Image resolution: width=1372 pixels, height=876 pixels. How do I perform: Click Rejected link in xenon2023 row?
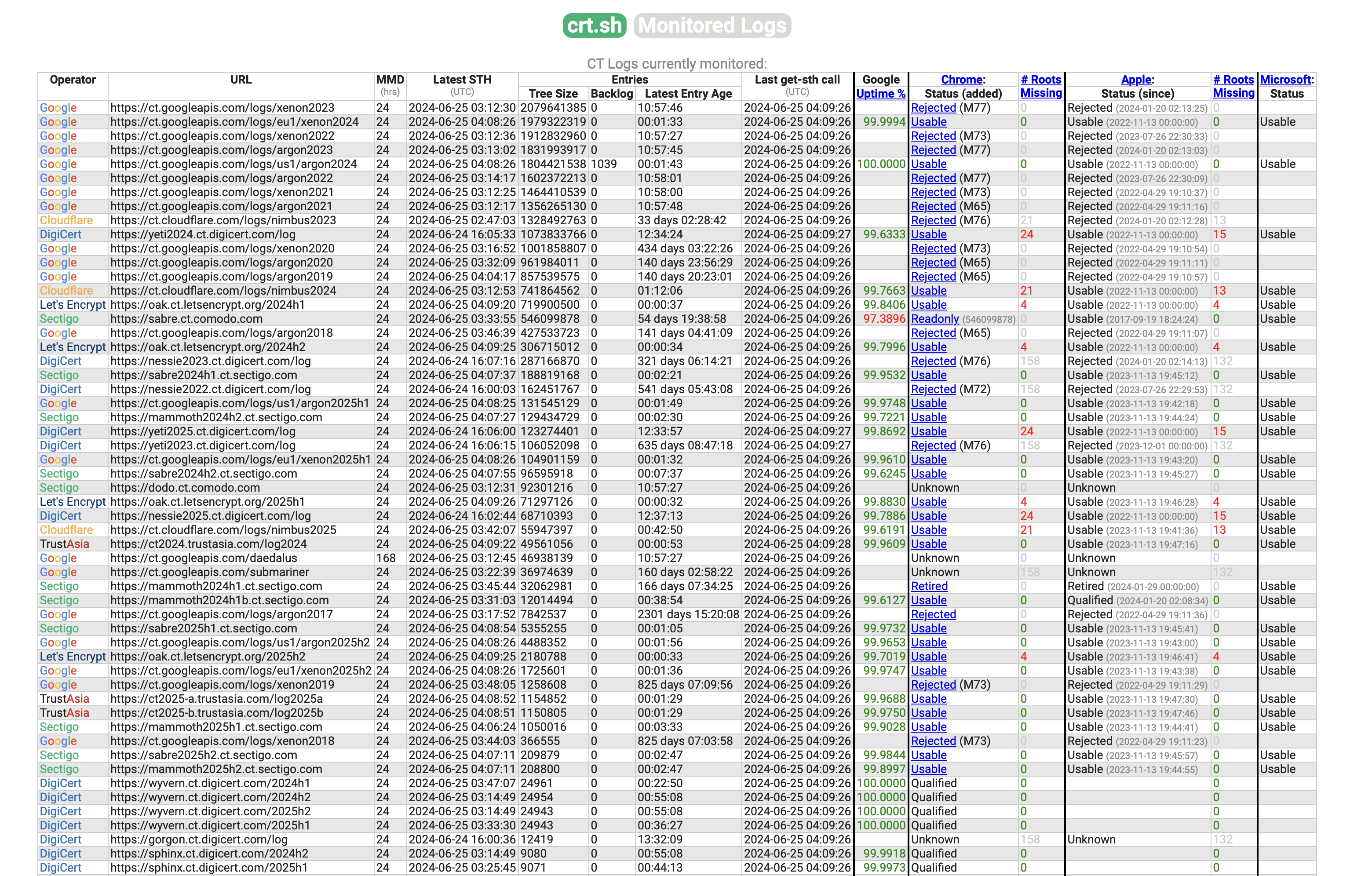pyautogui.click(x=933, y=108)
